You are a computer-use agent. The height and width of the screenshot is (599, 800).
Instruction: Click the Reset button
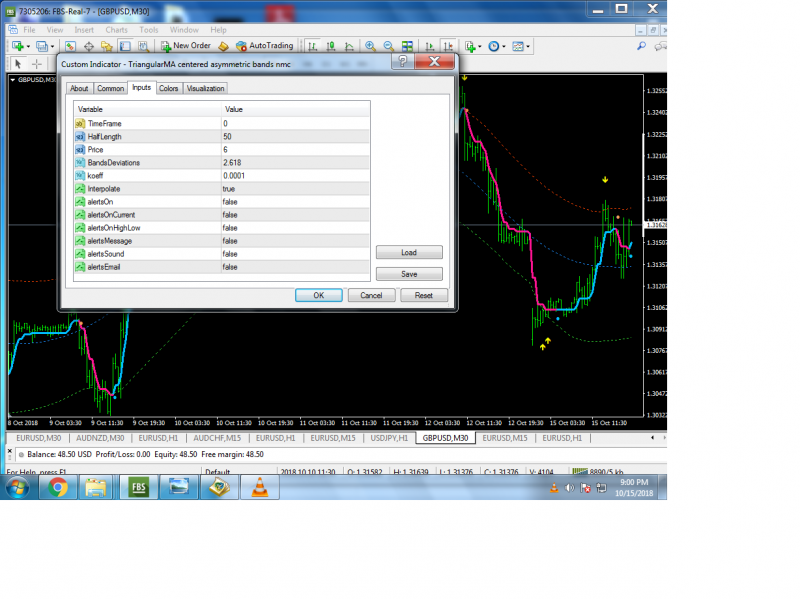424,295
